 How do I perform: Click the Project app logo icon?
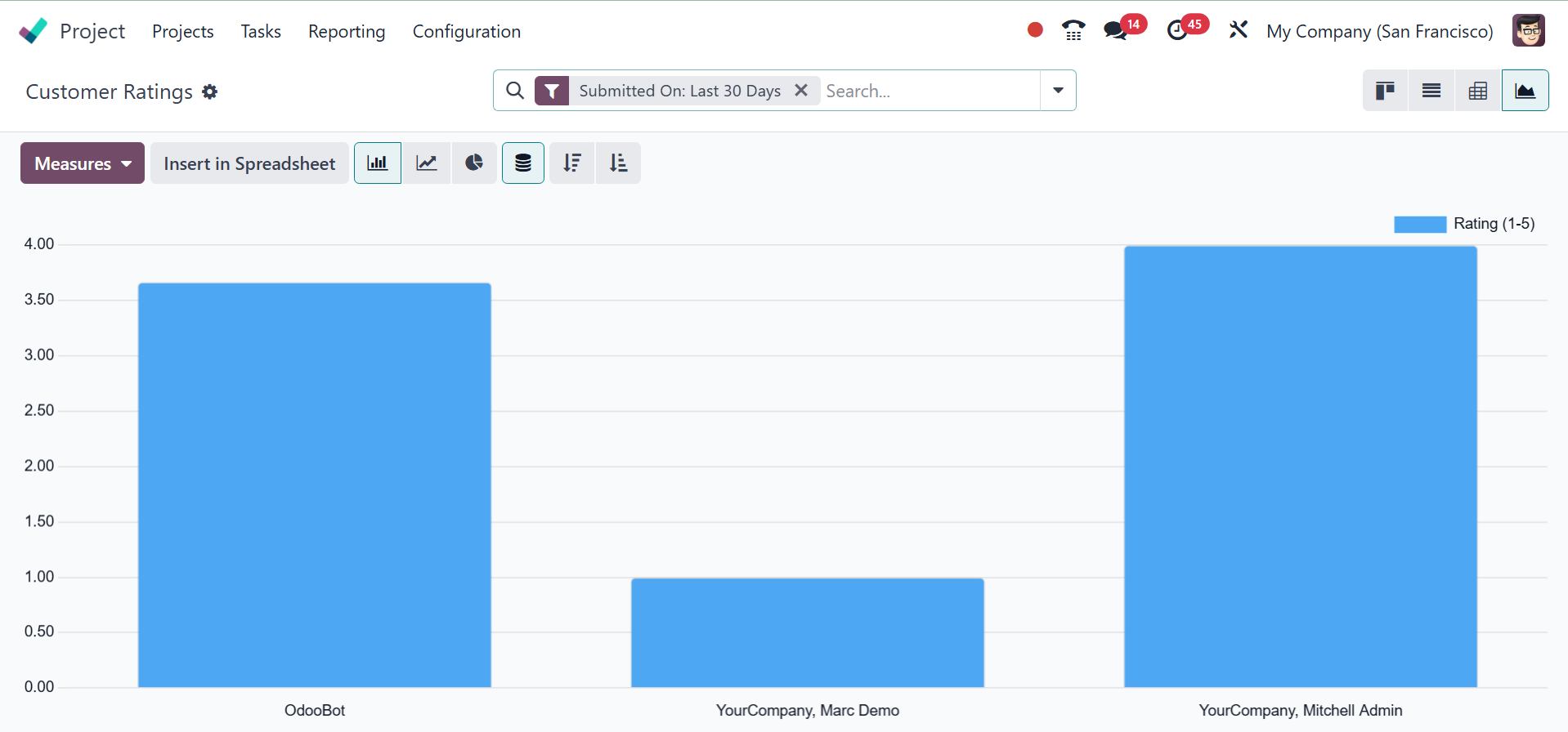point(33,31)
